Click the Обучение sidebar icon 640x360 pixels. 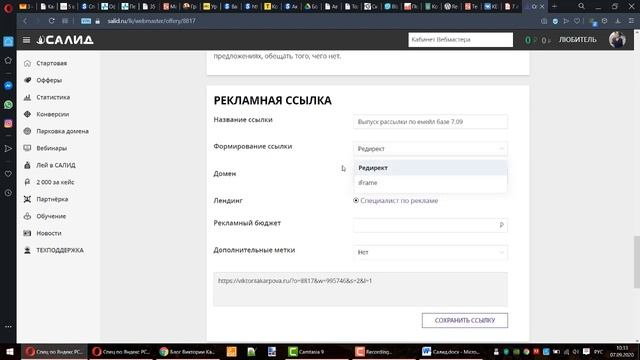click(x=27, y=216)
